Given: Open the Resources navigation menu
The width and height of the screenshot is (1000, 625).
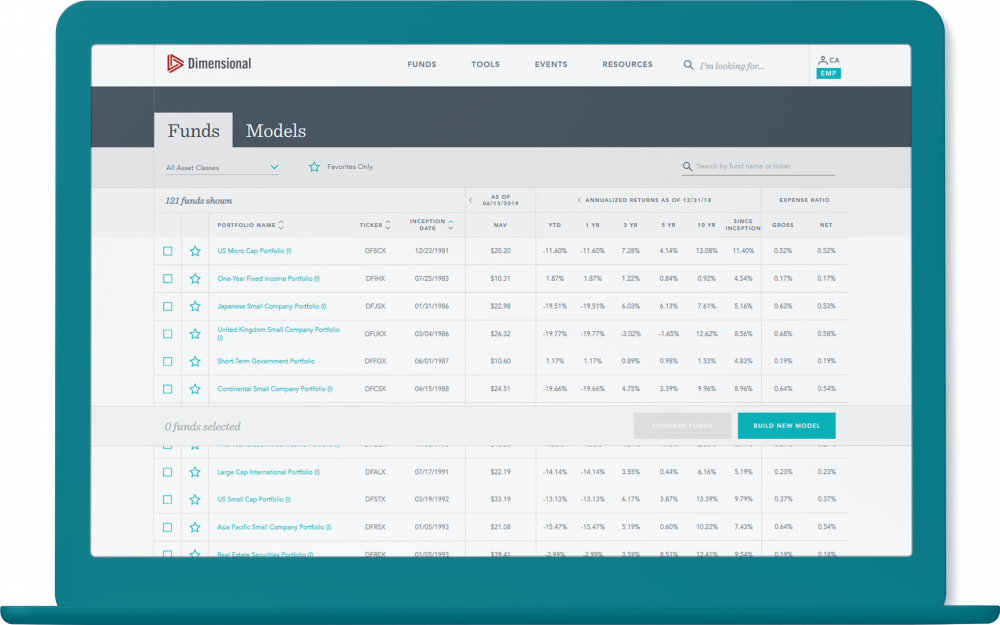Looking at the screenshot, I should pyautogui.click(x=628, y=64).
